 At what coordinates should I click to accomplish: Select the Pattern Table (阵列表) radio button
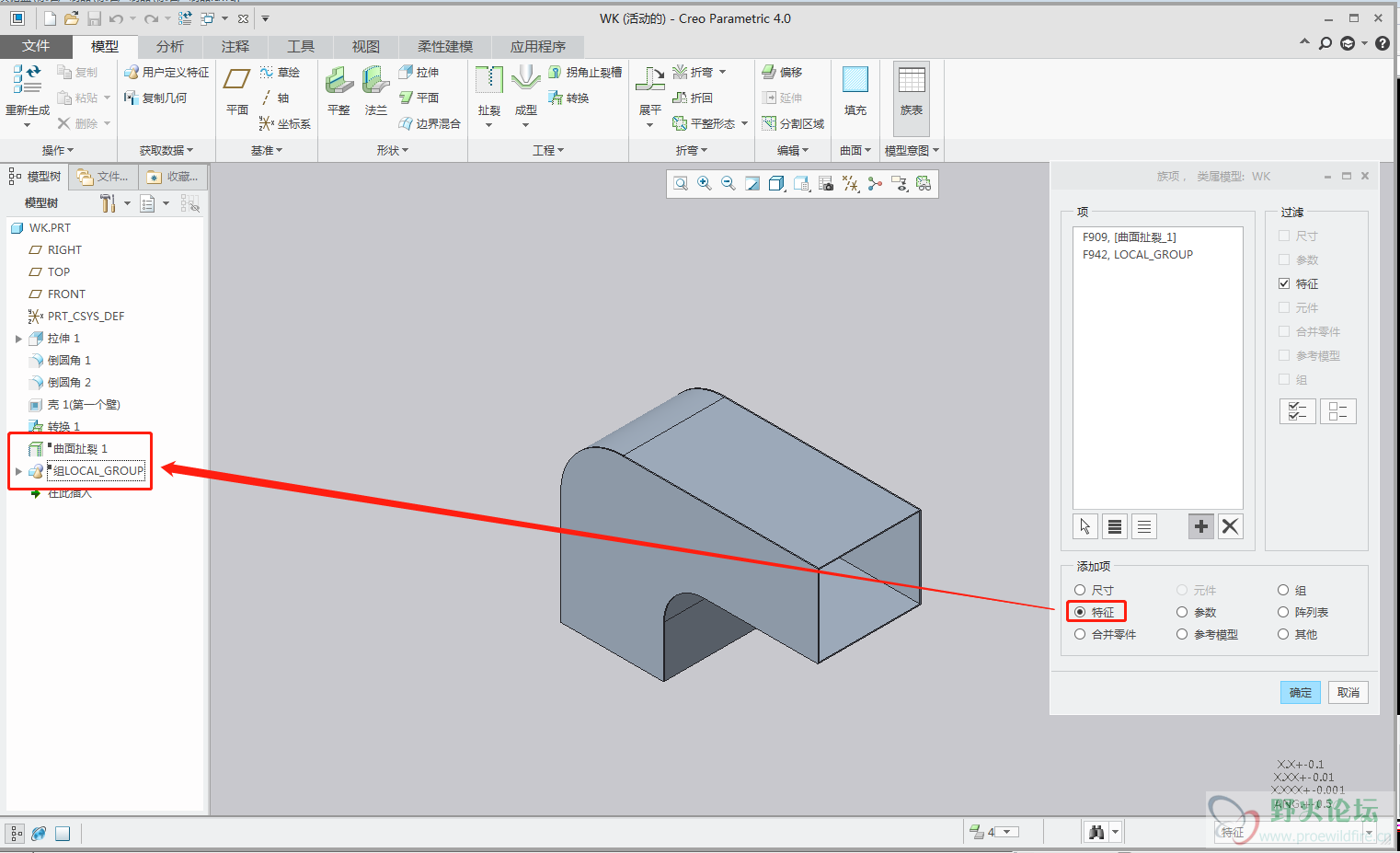(1283, 612)
